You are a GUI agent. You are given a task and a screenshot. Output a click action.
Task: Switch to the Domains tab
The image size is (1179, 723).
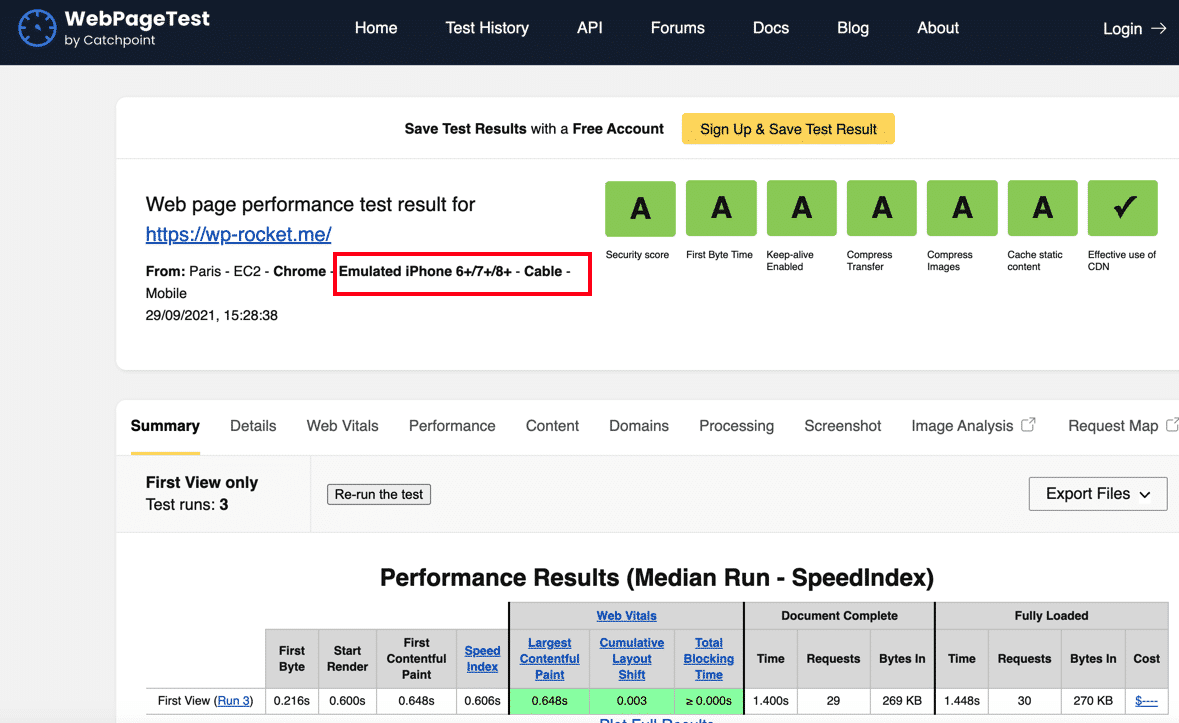tap(638, 426)
